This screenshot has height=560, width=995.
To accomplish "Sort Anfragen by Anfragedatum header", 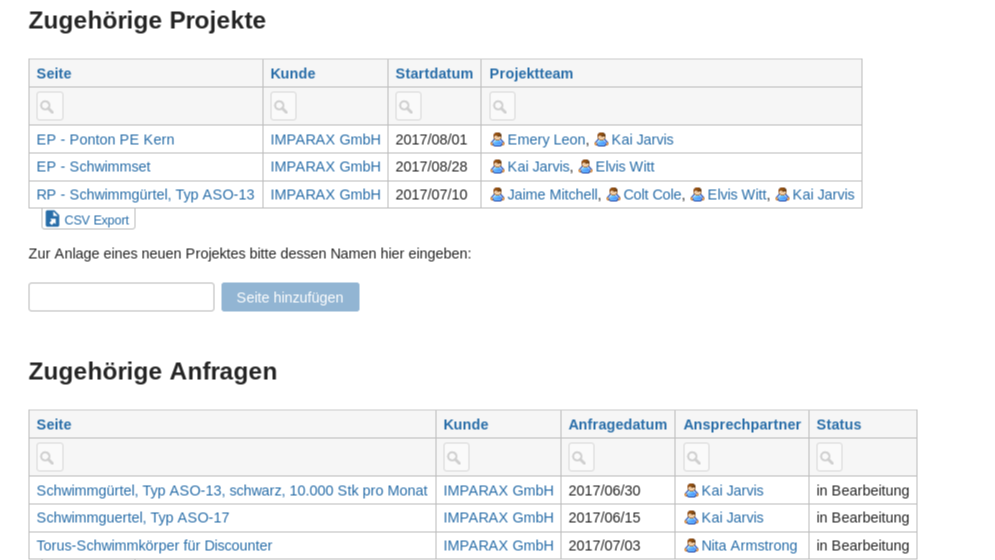I will pos(617,425).
